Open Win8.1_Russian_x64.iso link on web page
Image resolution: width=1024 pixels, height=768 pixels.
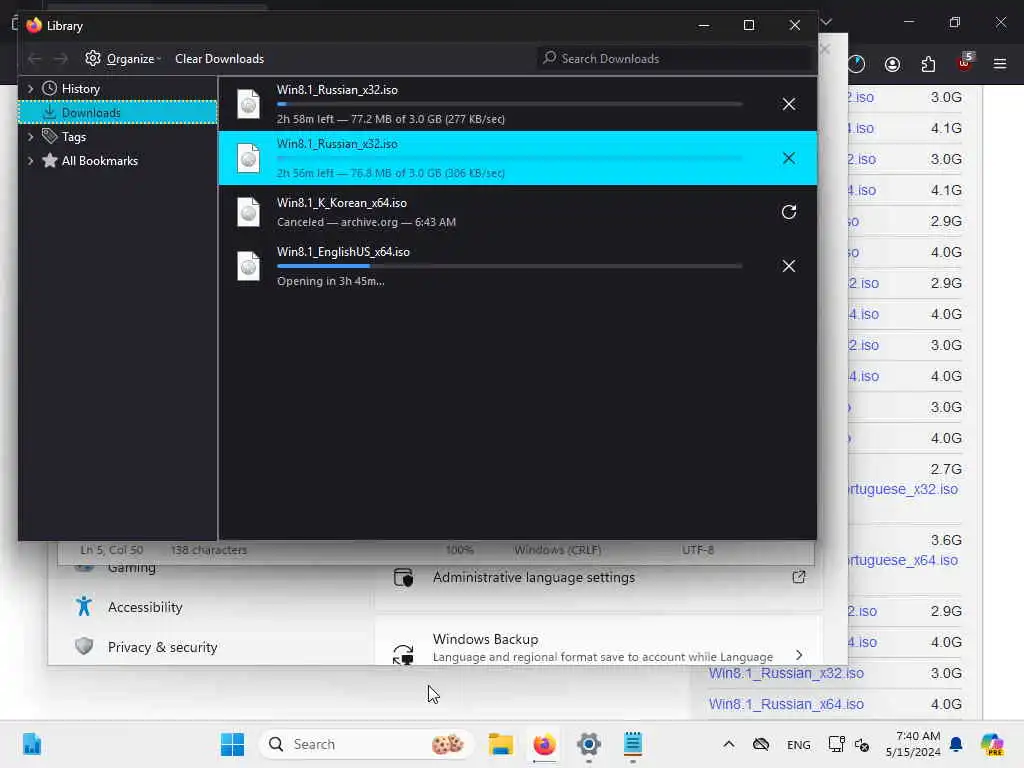[x=786, y=705]
